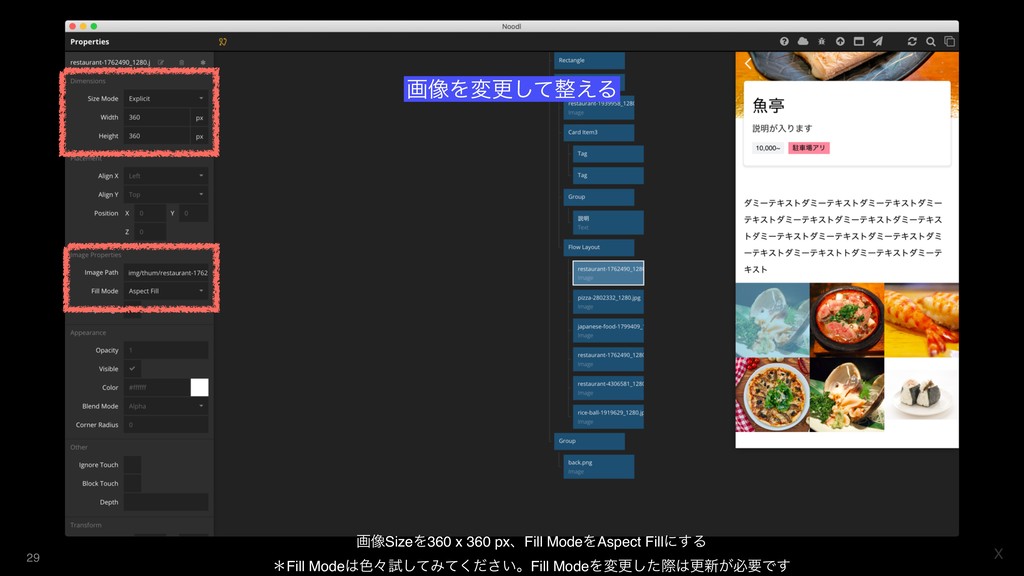Screen dimensions: 1024x576
Task: Click the Opacity input field
Action: click(x=166, y=350)
